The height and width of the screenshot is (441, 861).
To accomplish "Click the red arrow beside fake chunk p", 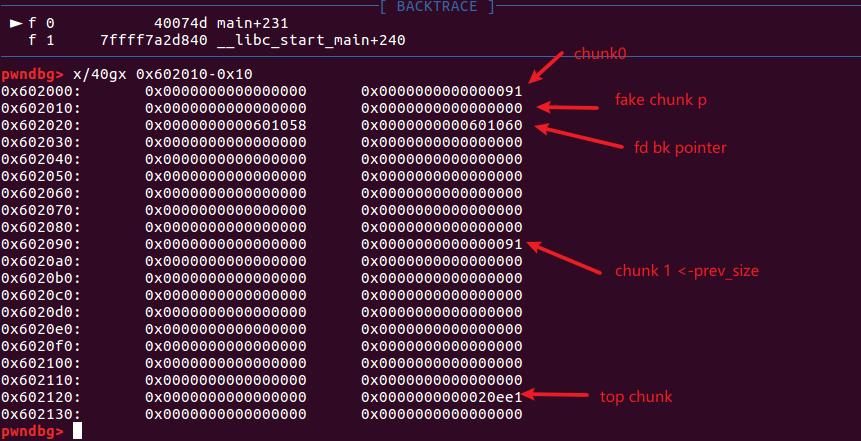I will pos(567,107).
